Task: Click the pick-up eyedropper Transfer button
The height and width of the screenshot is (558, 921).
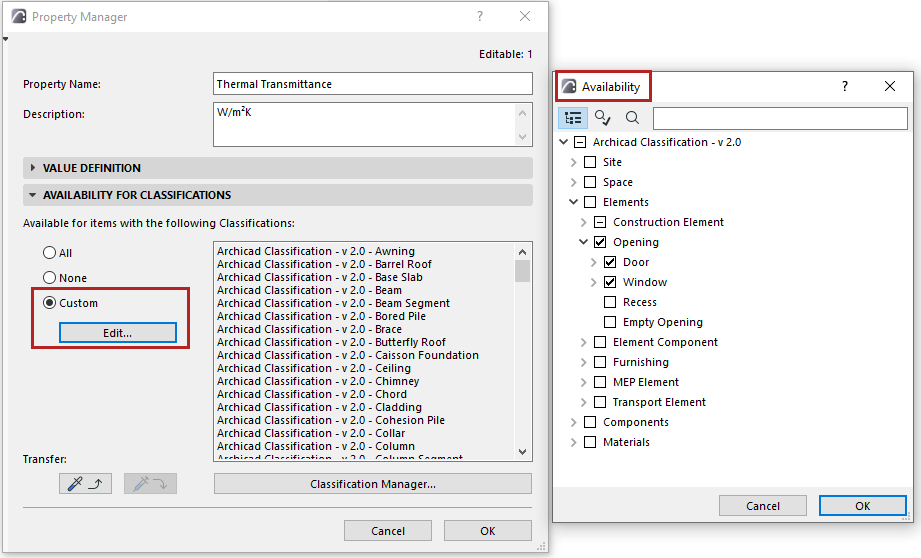Action: 84,484
